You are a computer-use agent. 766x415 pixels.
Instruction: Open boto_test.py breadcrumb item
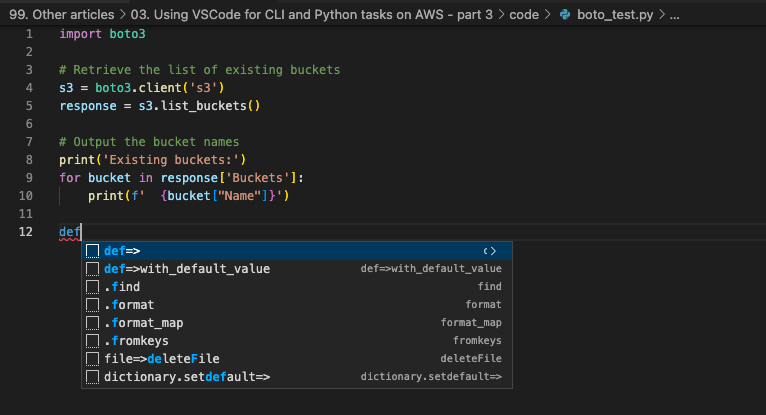(x=615, y=15)
